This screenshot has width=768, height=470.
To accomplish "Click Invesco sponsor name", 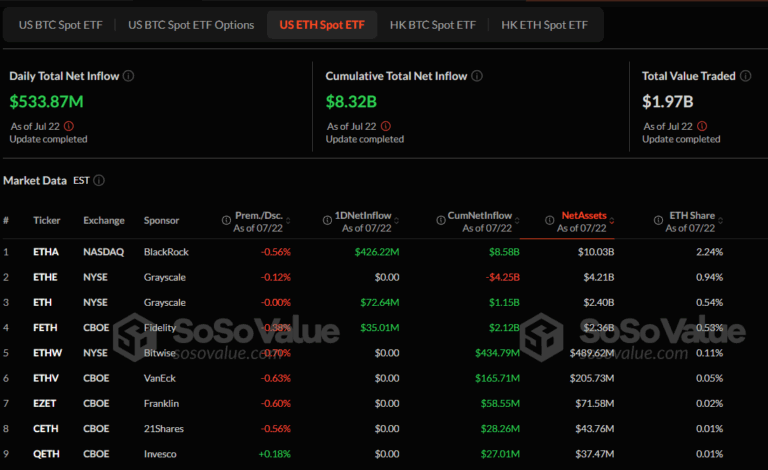I will pyautogui.click(x=160, y=454).
